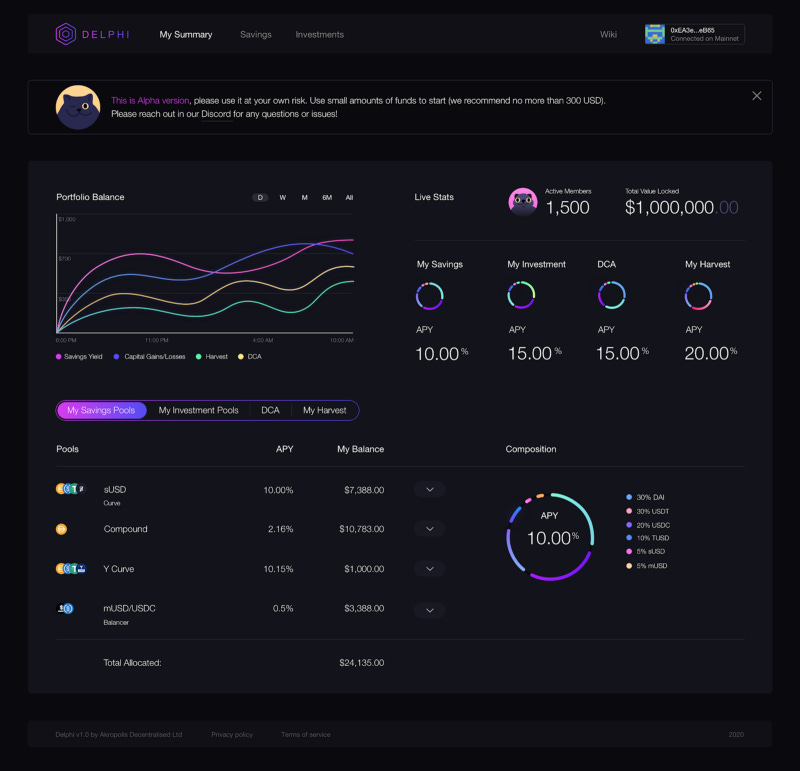Click the wallet pixel avatar icon
Screen dimensions: 800x771
pos(655,34)
